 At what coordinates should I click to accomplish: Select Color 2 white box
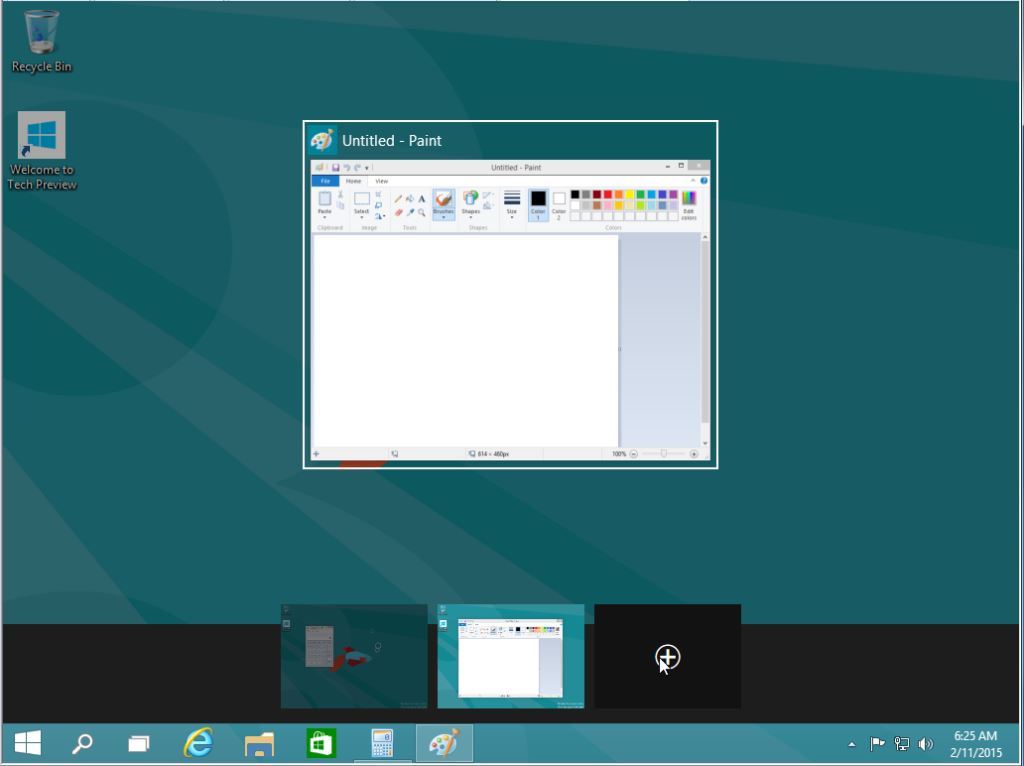coord(559,205)
